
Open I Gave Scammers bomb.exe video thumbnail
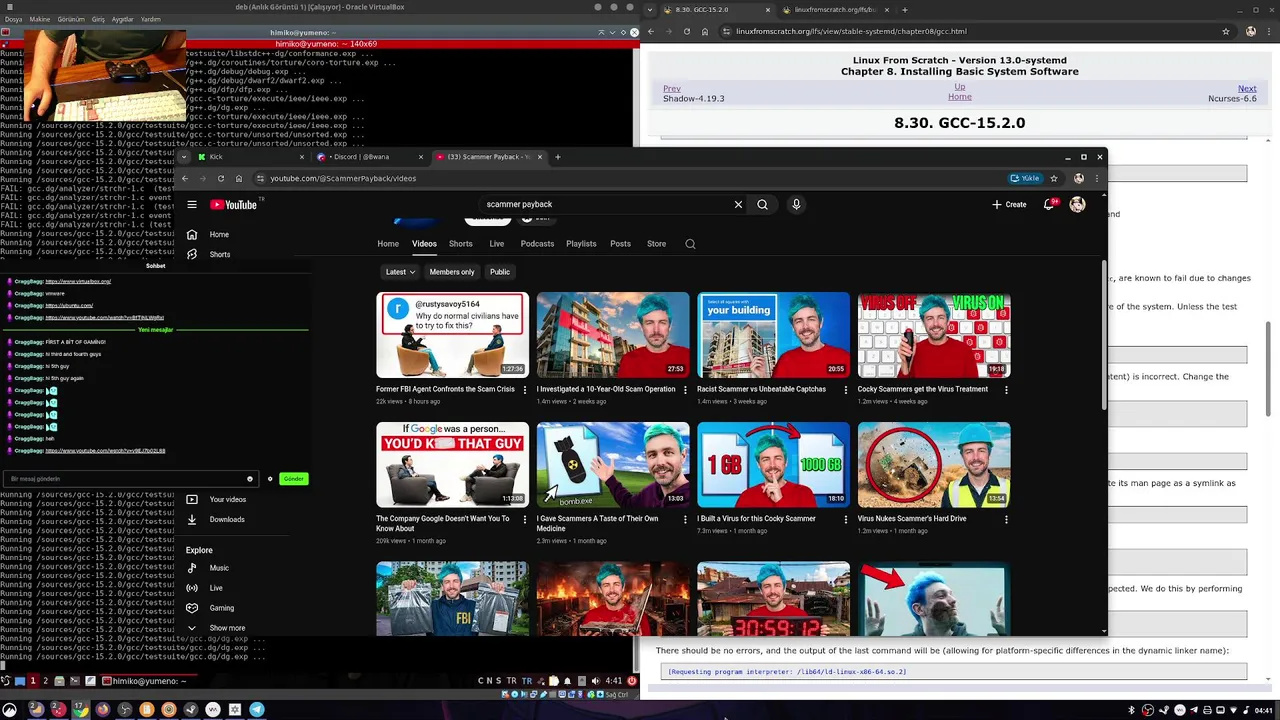tap(613, 465)
